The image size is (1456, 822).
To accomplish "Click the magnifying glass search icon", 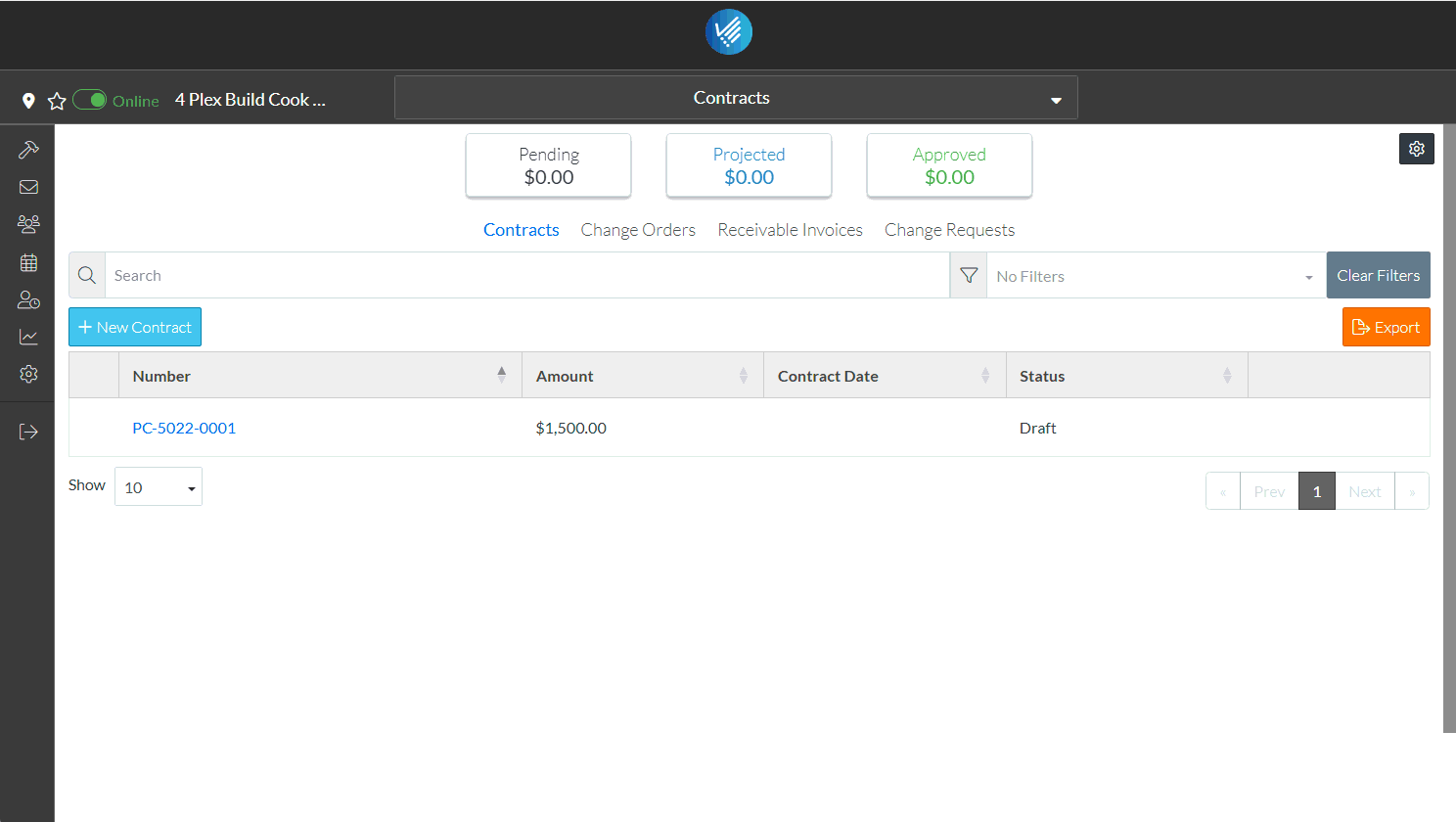I will 87,275.
